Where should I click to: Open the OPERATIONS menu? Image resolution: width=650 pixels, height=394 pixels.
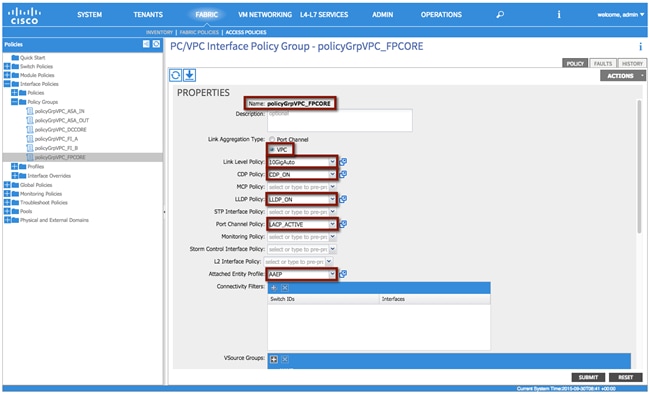[x=441, y=15]
